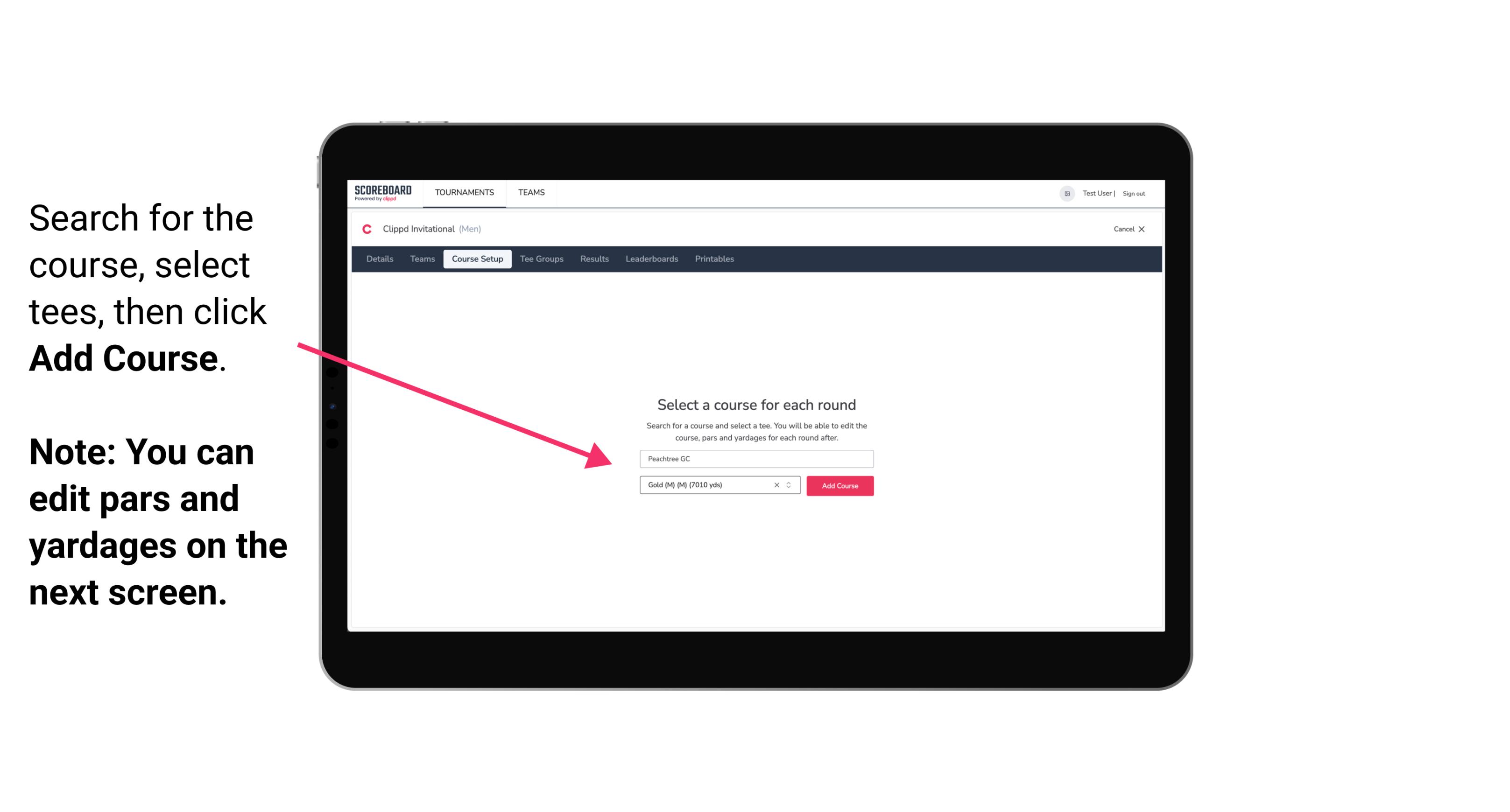This screenshot has width=1510, height=812.
Task: Switch to the Leaderboards tab
Action: [650, 259]
